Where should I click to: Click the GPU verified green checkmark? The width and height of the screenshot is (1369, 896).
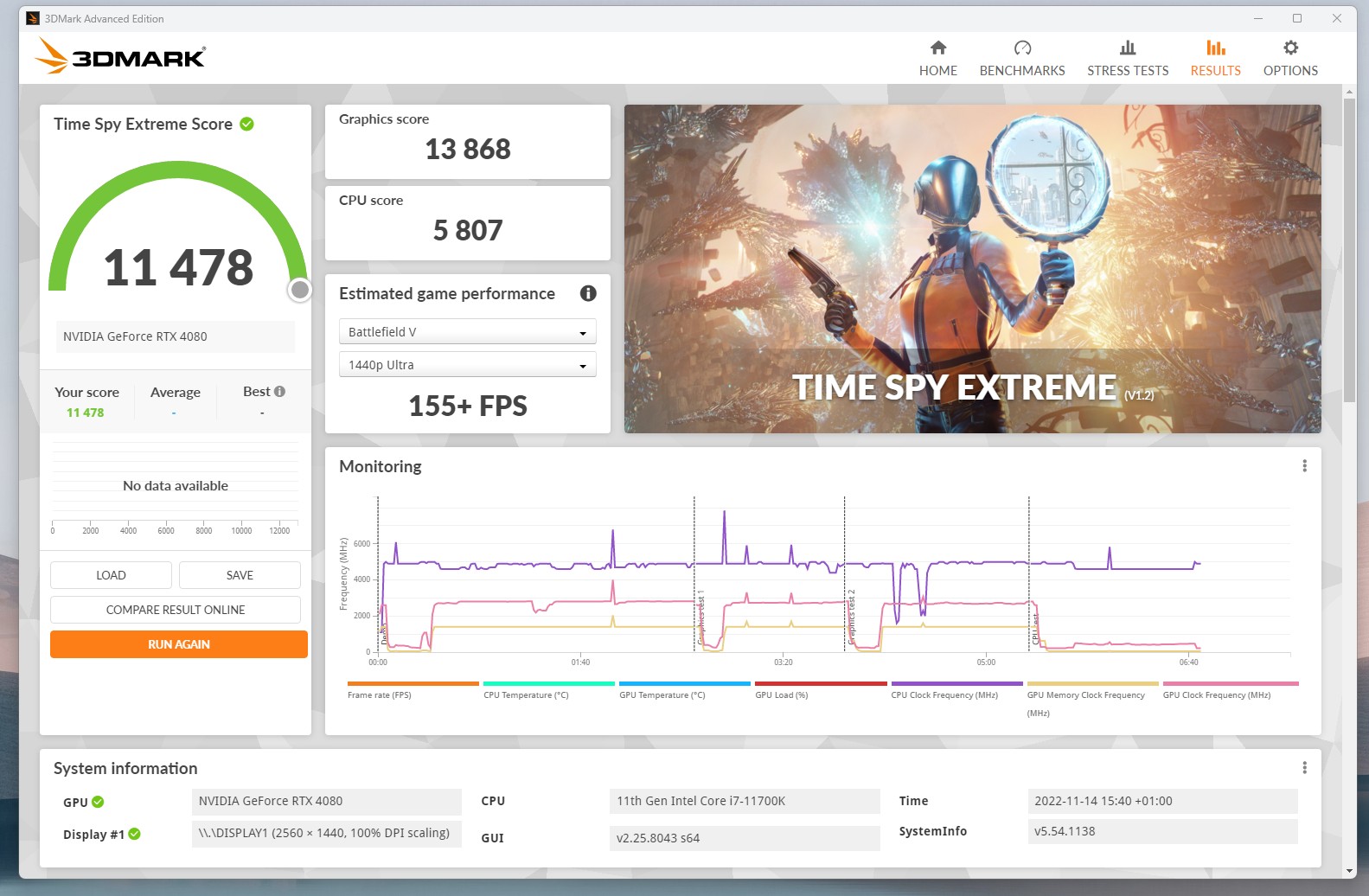(98, 802)
